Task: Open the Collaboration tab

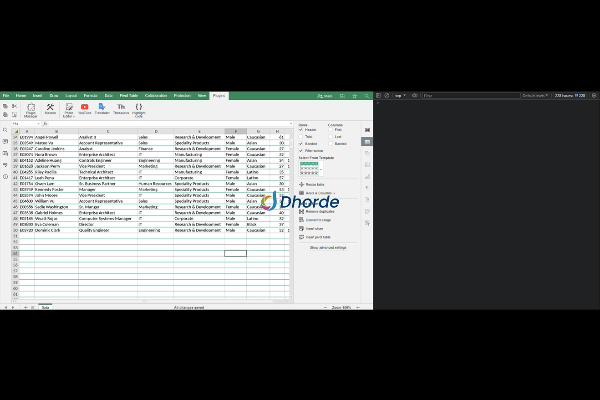Action: pyautogui.click(x=156, y=95)
